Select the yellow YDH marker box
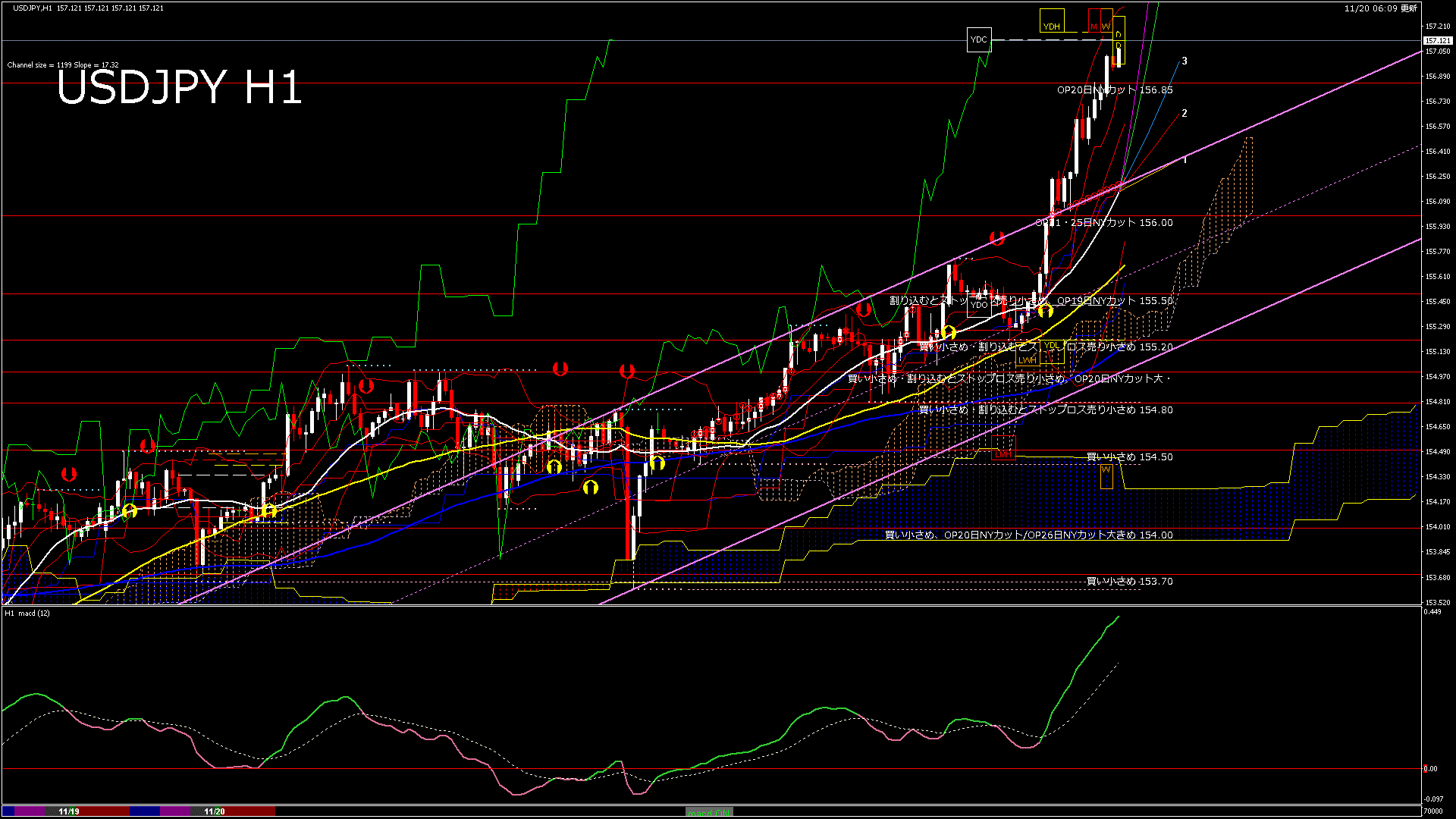The width and height of the screenshot is (1456, 819). point(1051,20)
